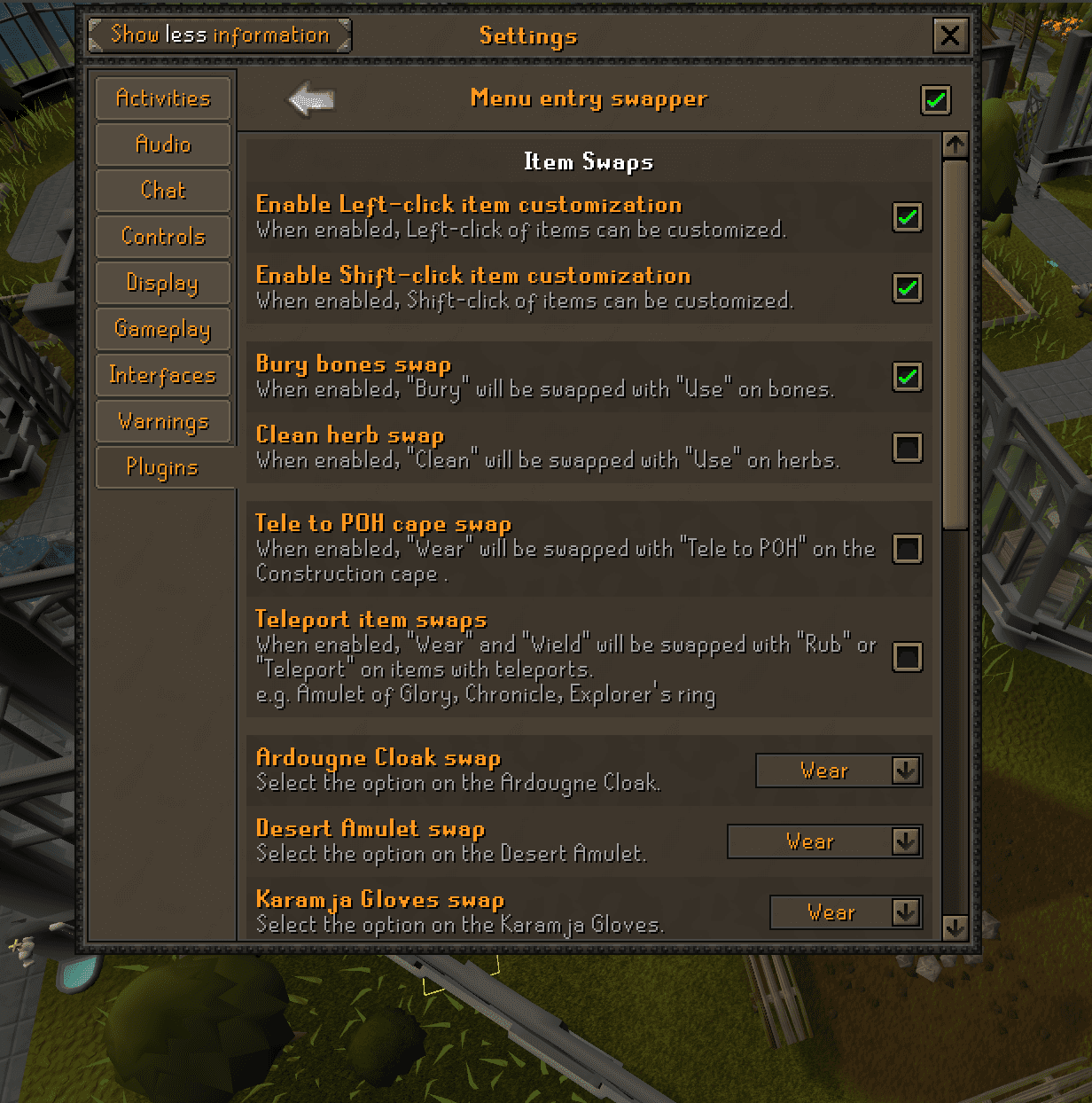Uncheck Shift-click item customization
The width and height of the screenshot is (1092, 1103).
tap(908, 288)
